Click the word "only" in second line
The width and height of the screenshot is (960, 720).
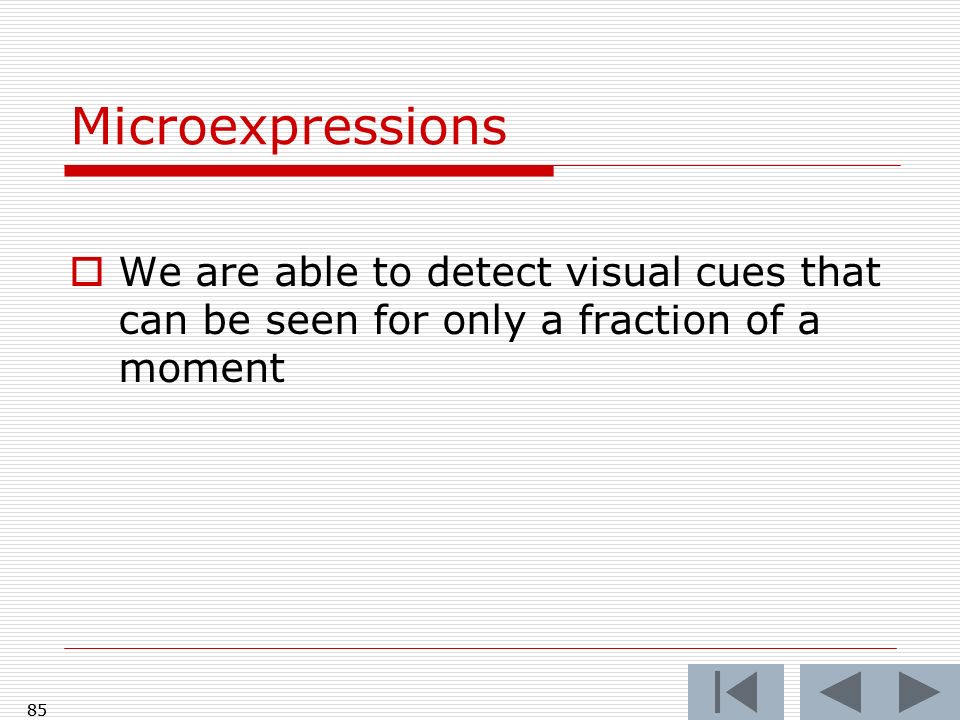[x=484, y=322]
